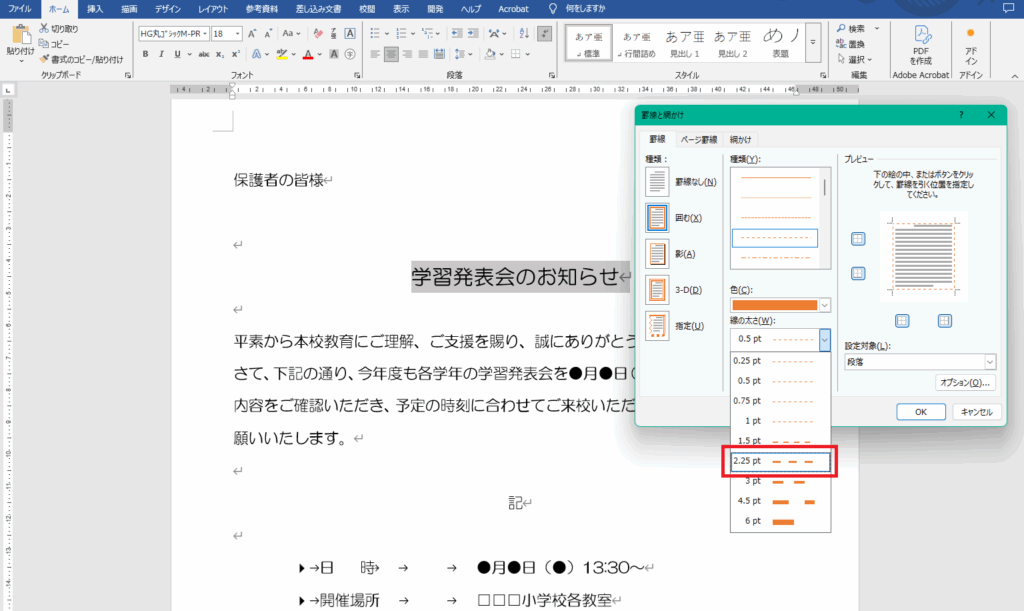Increase font size with grow font icon
Screen dimensions: 1024x611
pyautogui.click(x=252, y=33)
